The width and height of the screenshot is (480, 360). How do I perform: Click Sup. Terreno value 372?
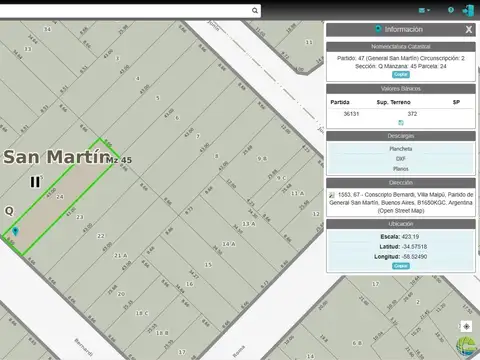[x=412, y=114]
